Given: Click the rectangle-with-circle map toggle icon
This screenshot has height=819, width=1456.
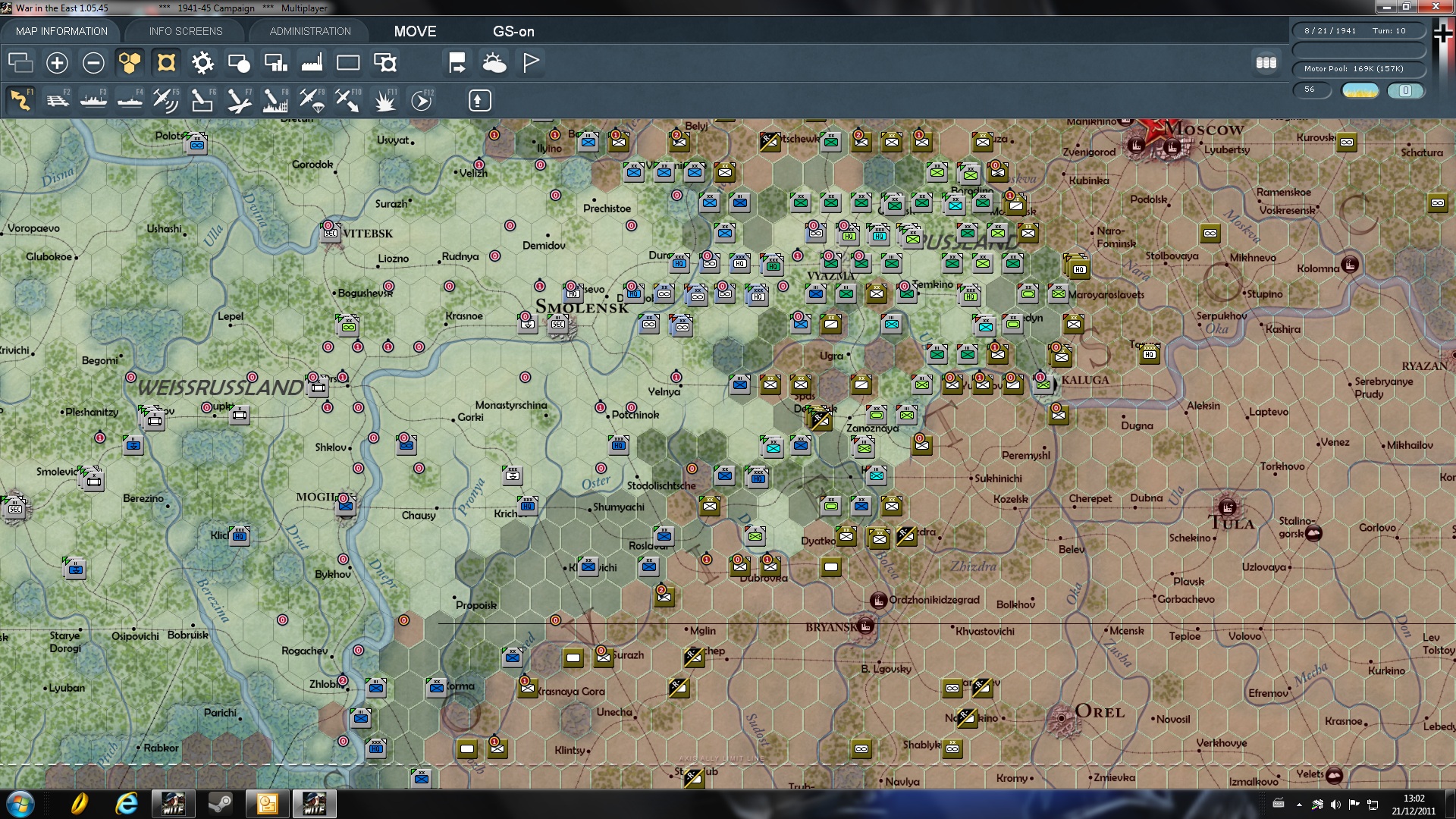Looking at the screenshot, I should pyautogui.click(x=239, y=63).
